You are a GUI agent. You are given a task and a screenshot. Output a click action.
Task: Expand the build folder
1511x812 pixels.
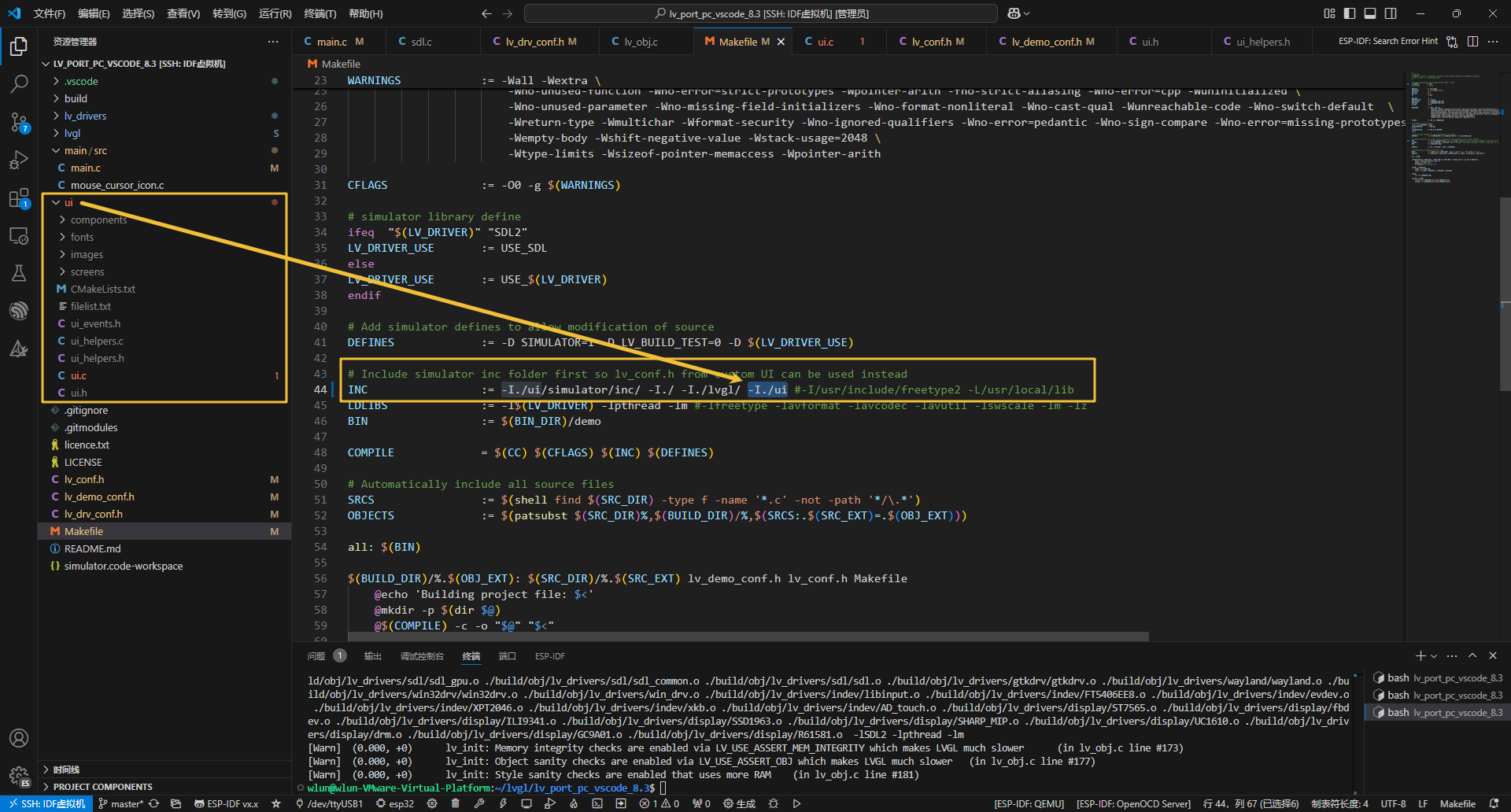[x=164, y=98]
